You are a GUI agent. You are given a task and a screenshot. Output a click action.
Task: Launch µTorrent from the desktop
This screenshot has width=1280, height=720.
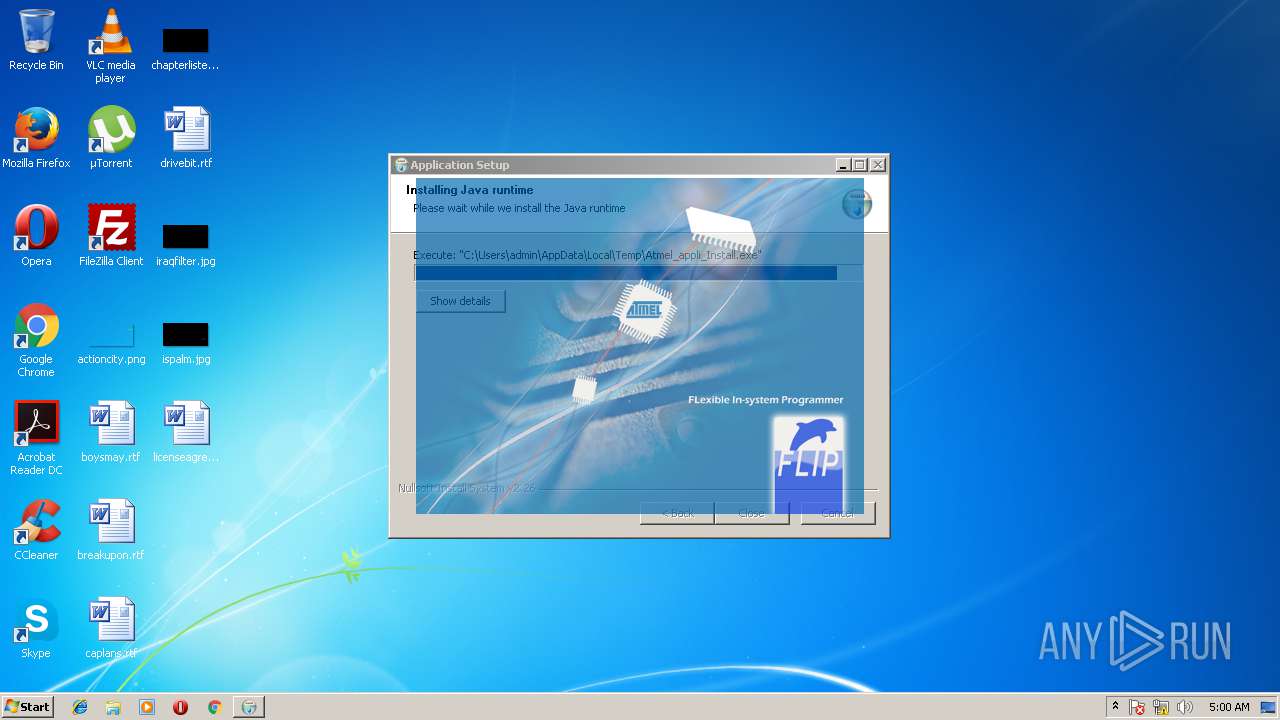111,138
